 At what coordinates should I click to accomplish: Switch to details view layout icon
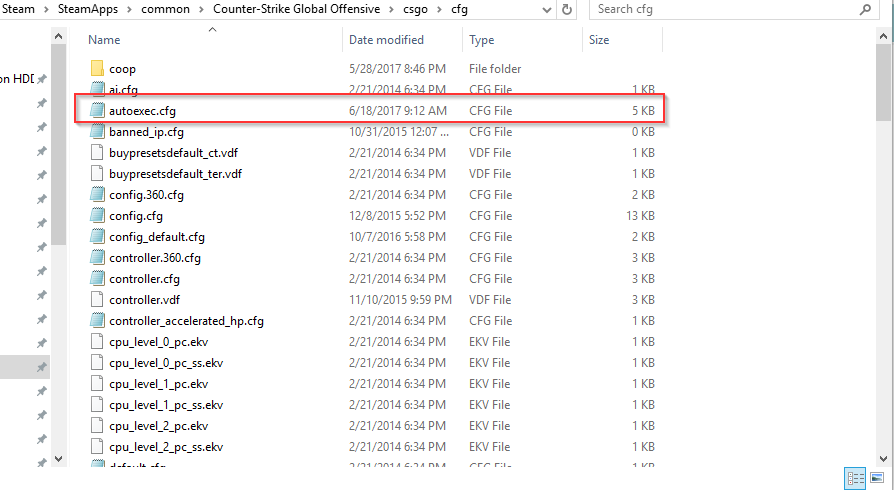[x=856, y=477]
